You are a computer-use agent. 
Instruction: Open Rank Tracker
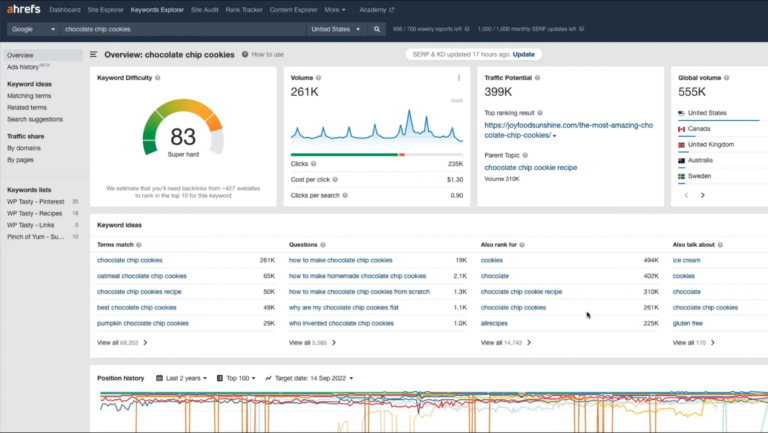pyautogui.click(x=244, y=10)
